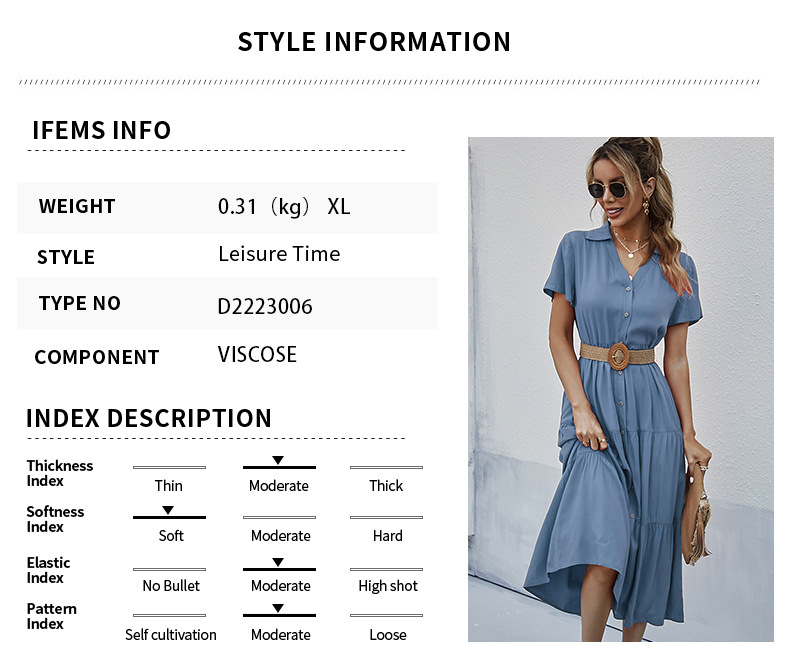
Task: Click the Pattern Index Moderate triangle marker
Action: pyautogui.click(x=278, y=608)
